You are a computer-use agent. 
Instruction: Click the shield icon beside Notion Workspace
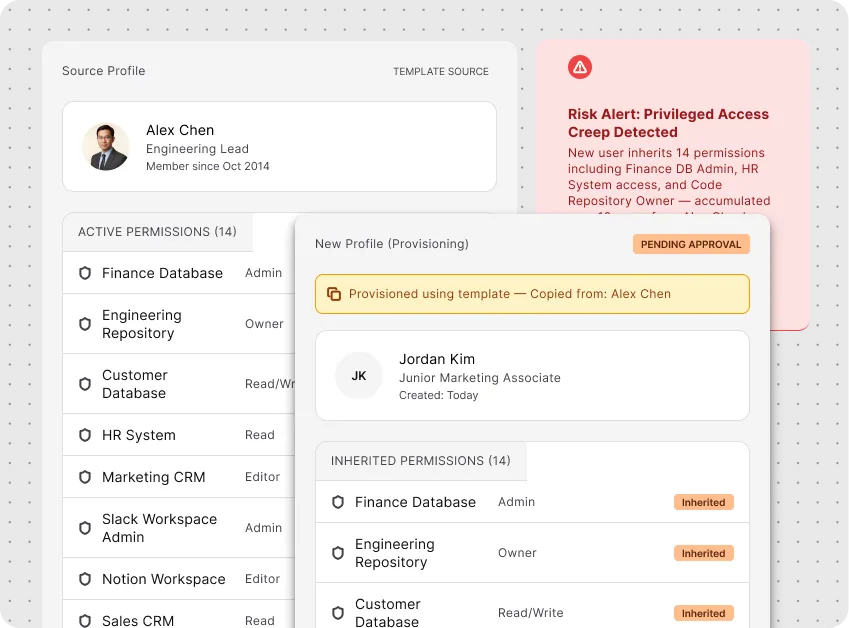tap(85, 579)
